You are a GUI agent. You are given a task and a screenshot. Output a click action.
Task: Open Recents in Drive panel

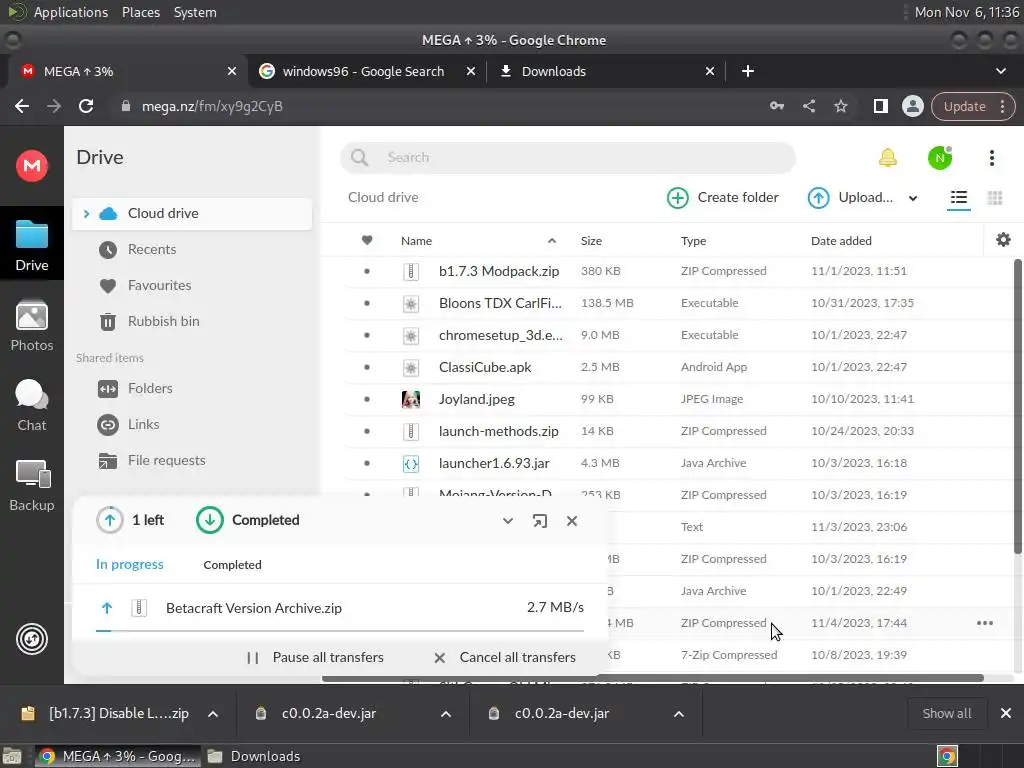coord(152,249)
